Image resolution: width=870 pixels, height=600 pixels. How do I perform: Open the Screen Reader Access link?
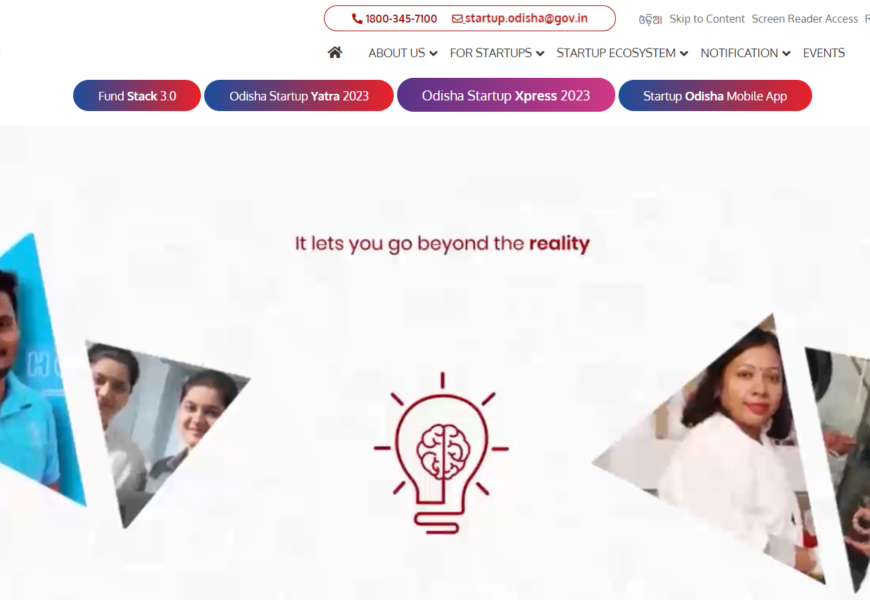pyautogui.click(x=805, y=19)
